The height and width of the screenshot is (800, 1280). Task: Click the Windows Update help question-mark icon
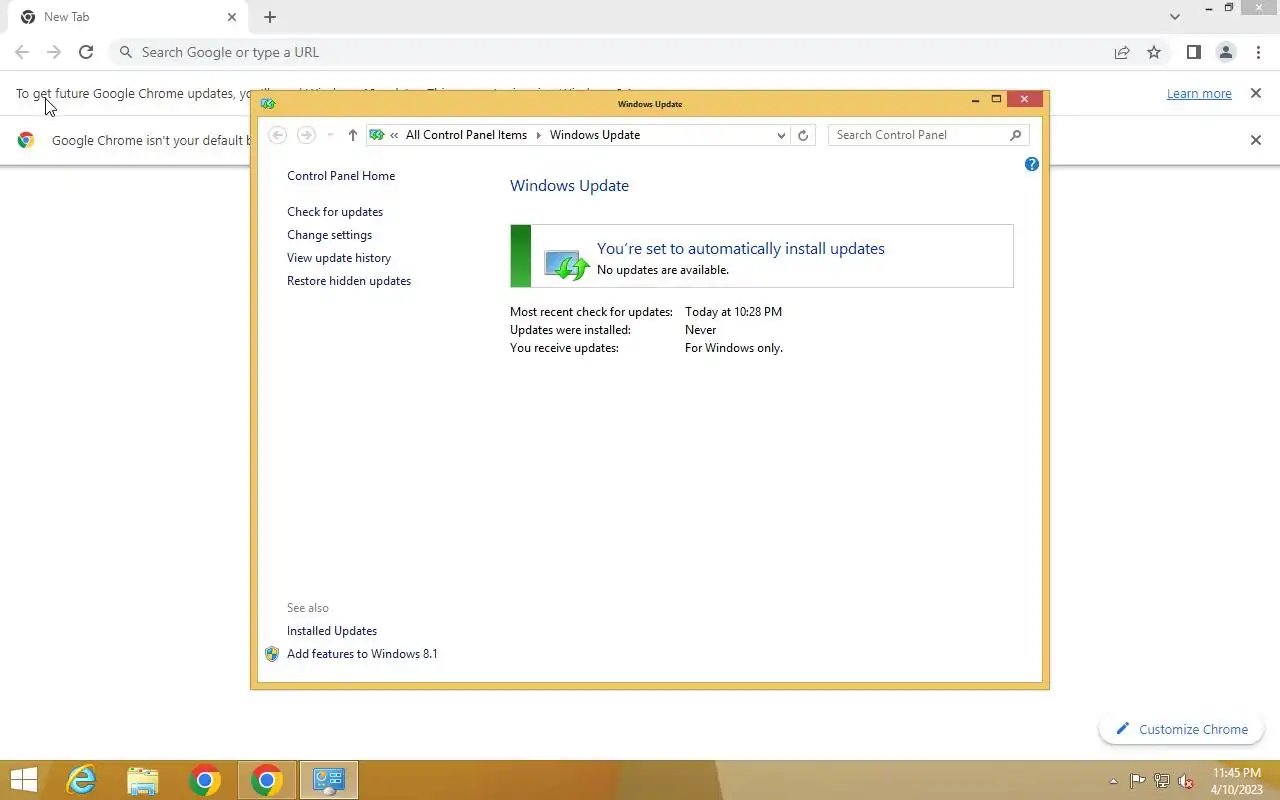(x=1032, y=164)
